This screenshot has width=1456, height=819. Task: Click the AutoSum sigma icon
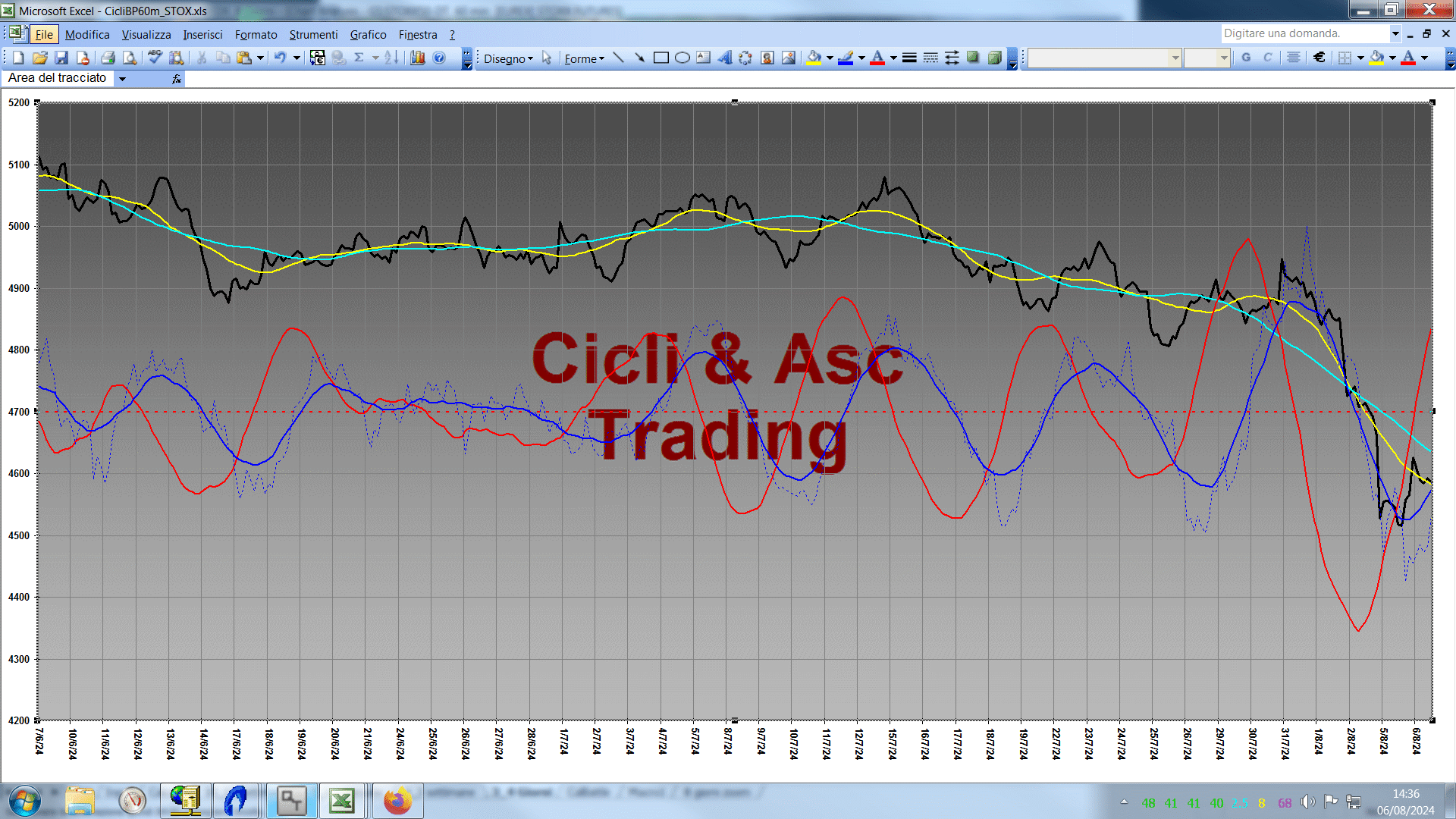click(359, 58)
